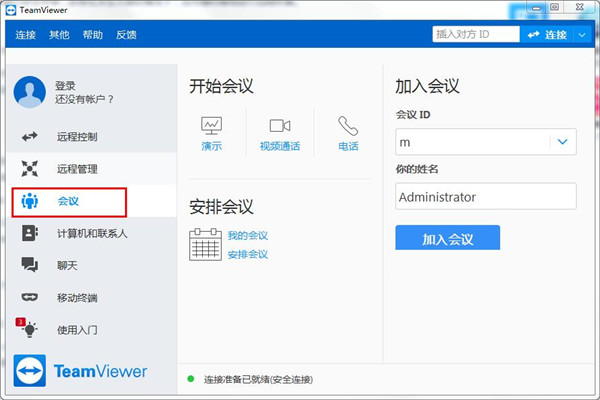This screenshot has width=600, height=400.
Task: Click the 安排会议 heading
Action: [221, 207]
